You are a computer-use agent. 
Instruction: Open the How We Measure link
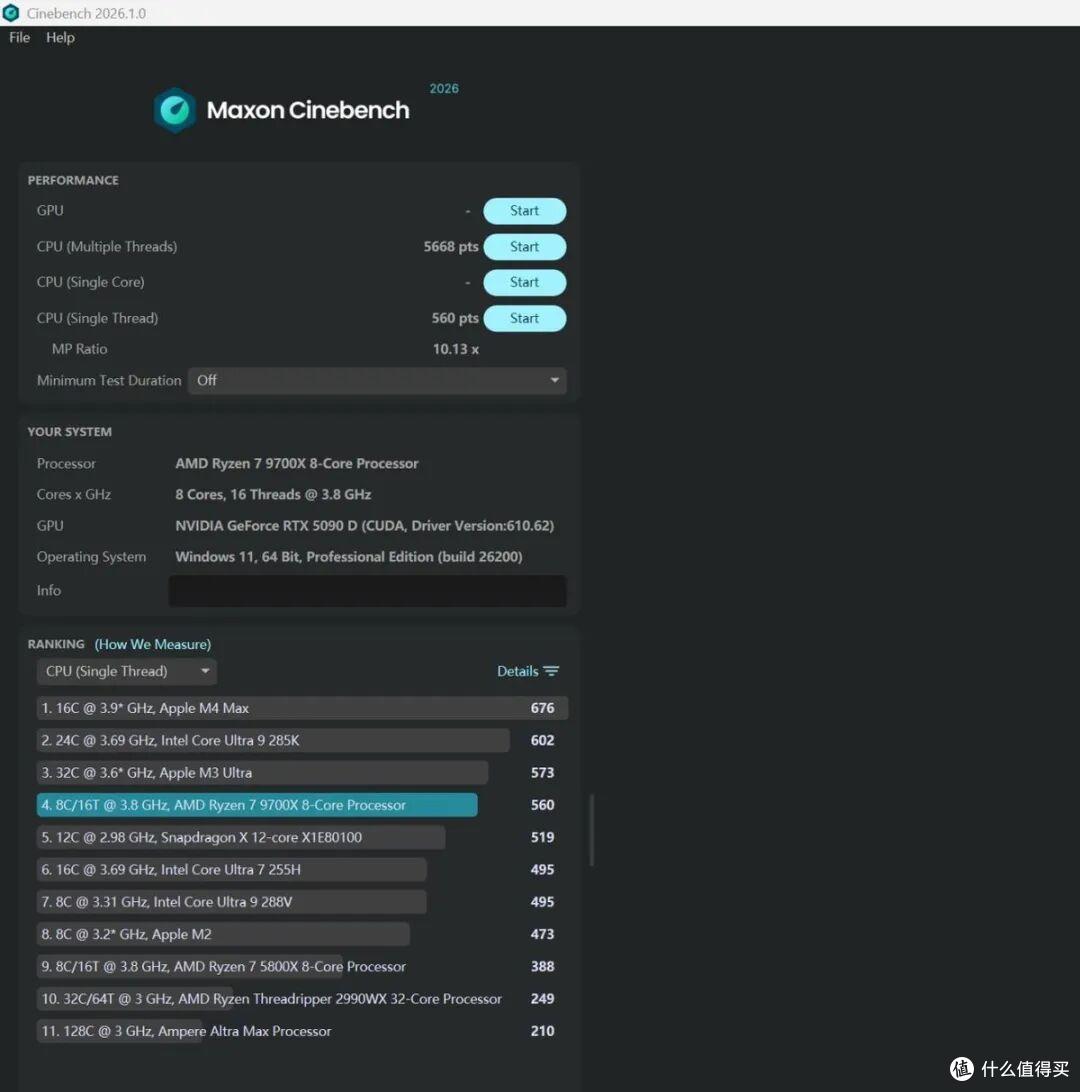pyautogui.click(x=152, y=644)
